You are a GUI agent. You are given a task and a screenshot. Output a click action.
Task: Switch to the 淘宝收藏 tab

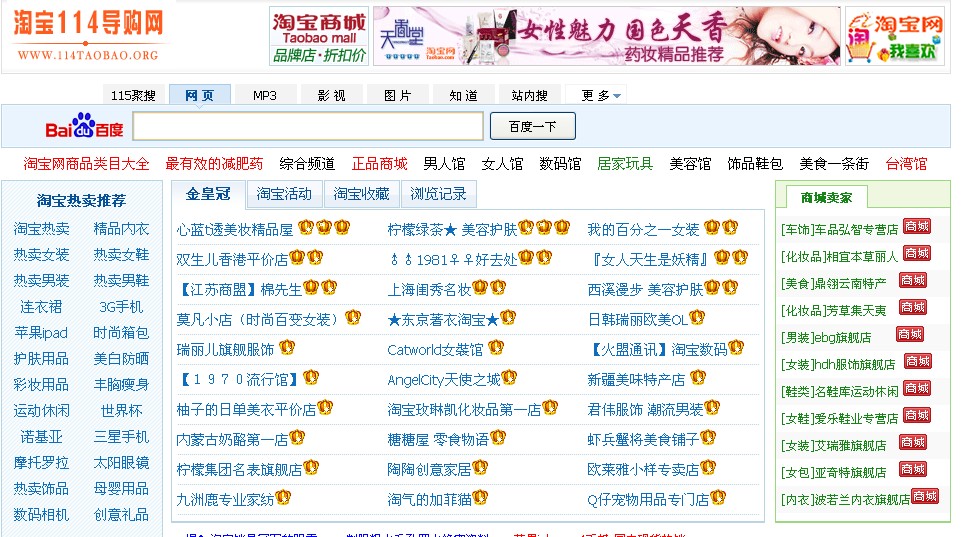point(361,194)
